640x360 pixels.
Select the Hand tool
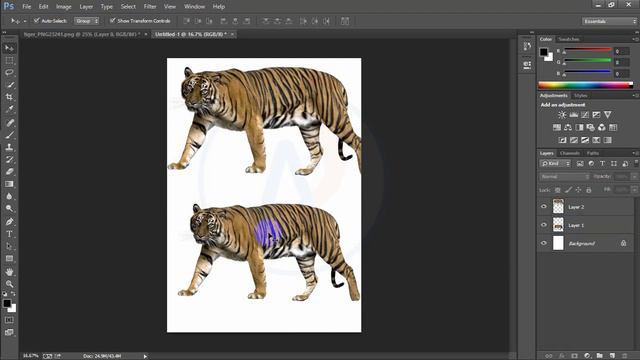[x=9, y=271]
